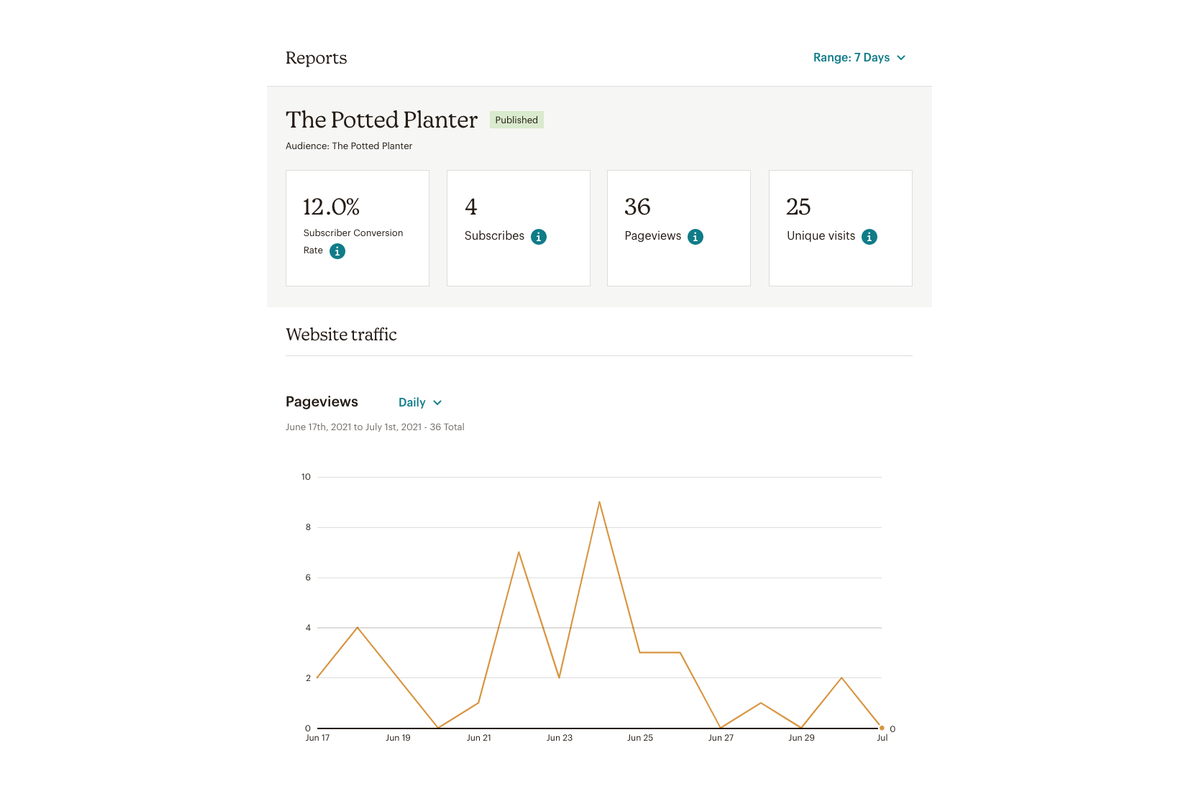Select the 12.0% conversion rate value
Viewport: 1200px width, 800px height.
pyautogui.click(x=331, y=207)
